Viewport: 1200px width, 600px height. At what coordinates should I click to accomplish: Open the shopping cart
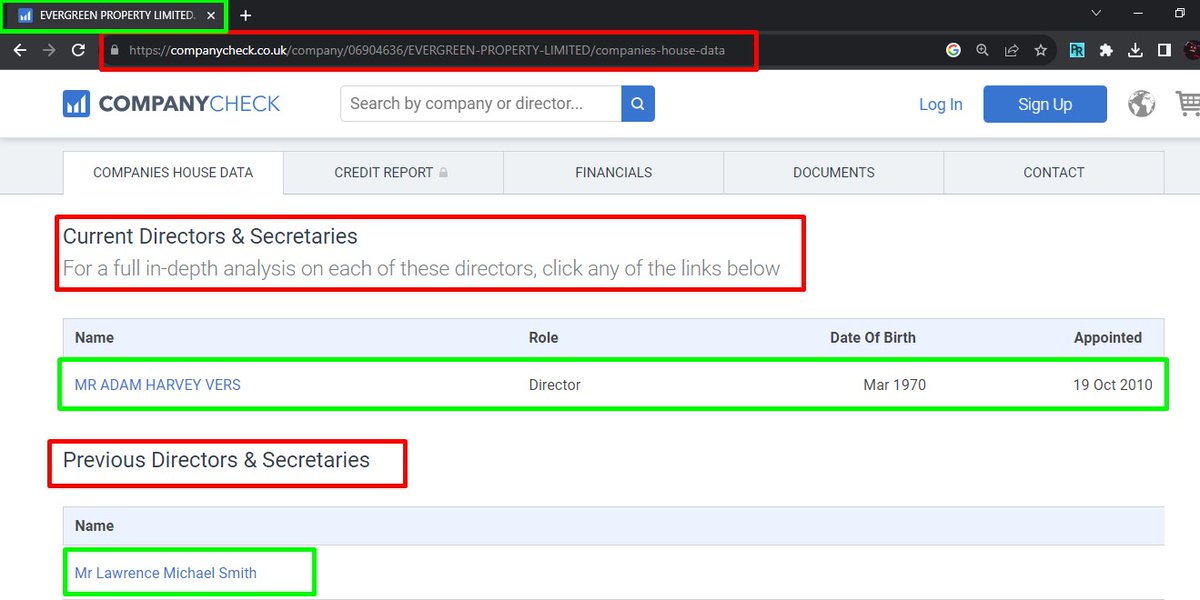coord(1188,103)
